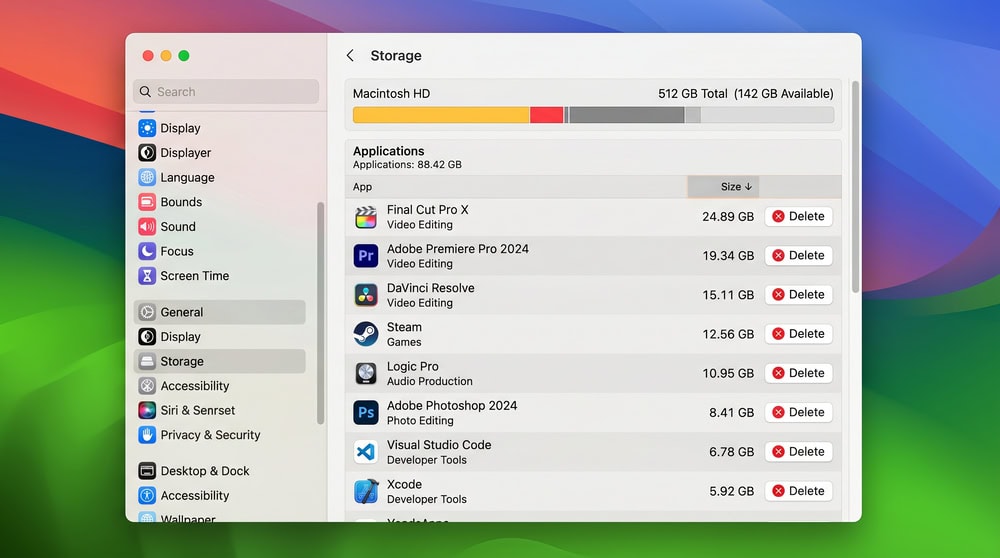Click the Macintosh HD label

click(392, 94)
